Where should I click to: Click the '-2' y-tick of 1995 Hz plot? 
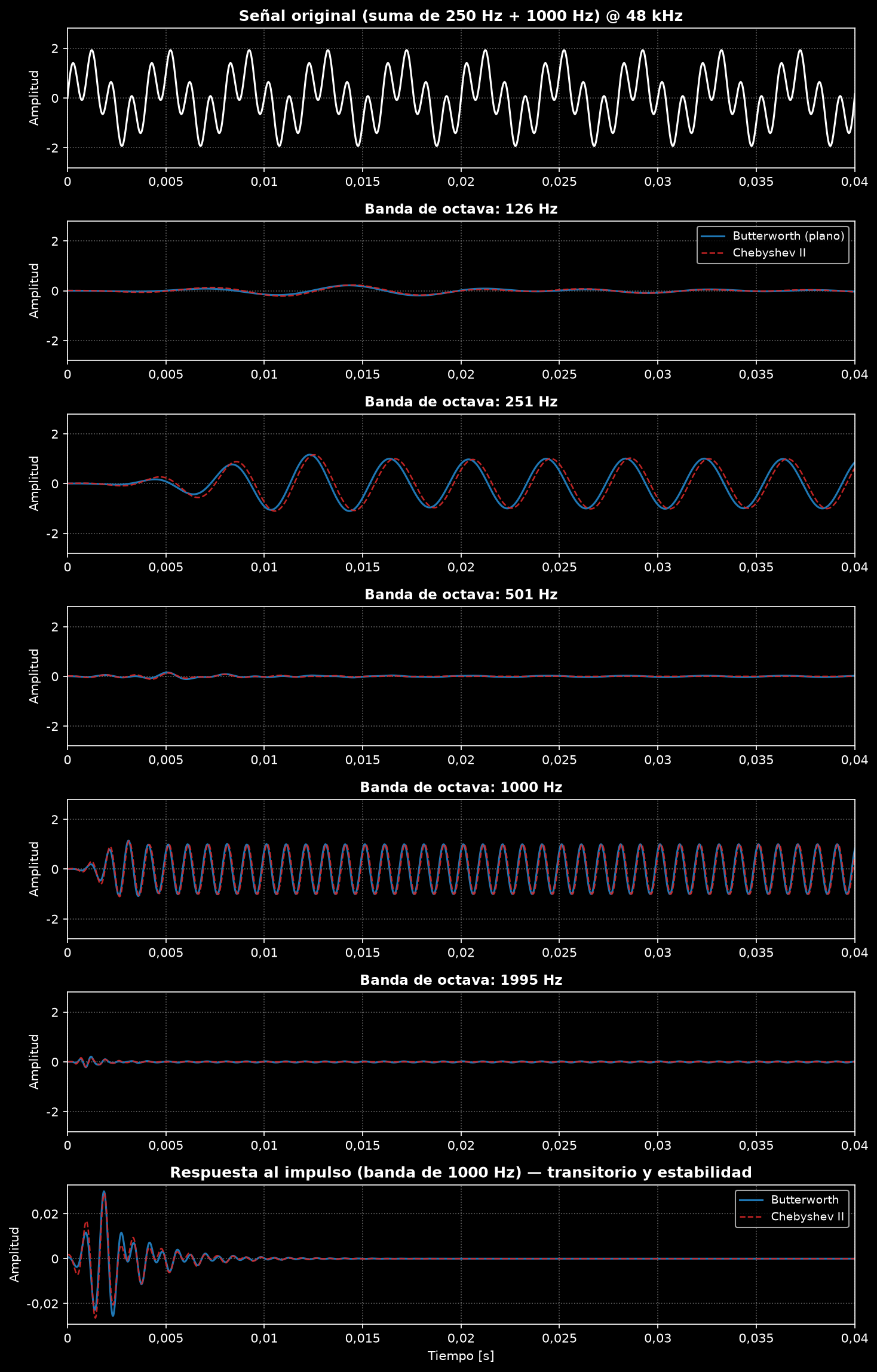(x=53, y=1112)
